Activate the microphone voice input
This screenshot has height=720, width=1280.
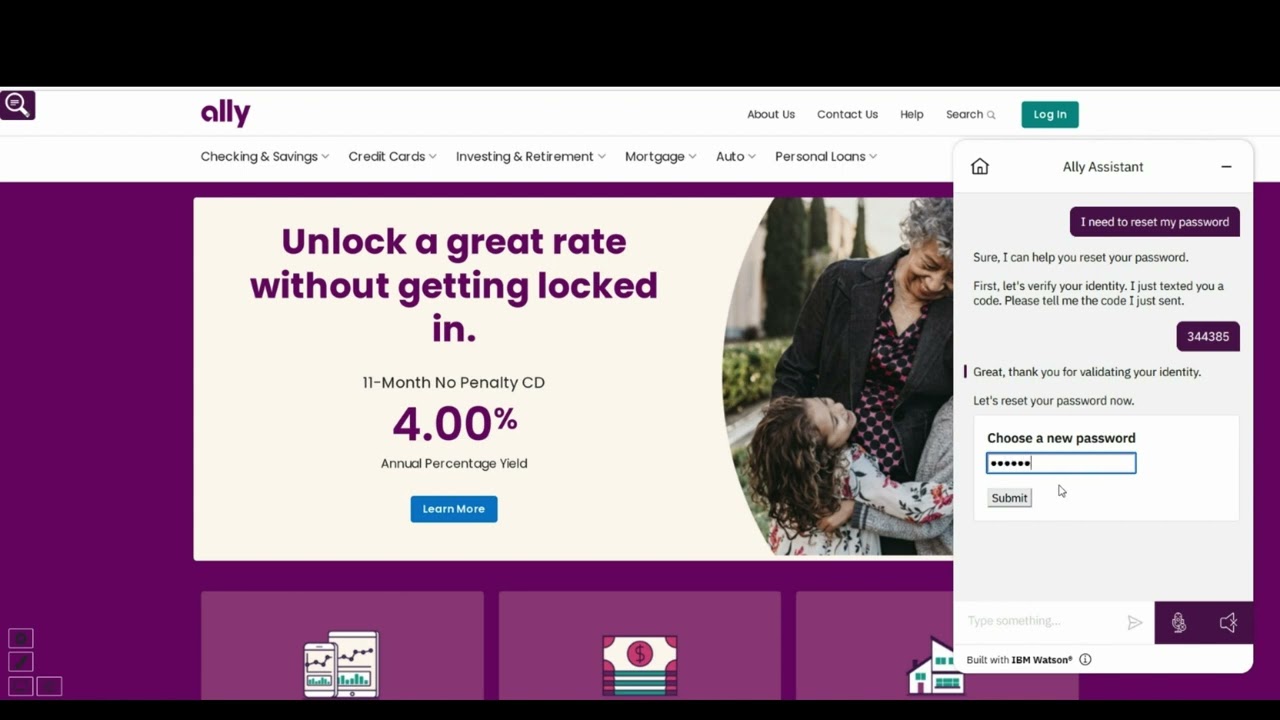click(1179, 622)
